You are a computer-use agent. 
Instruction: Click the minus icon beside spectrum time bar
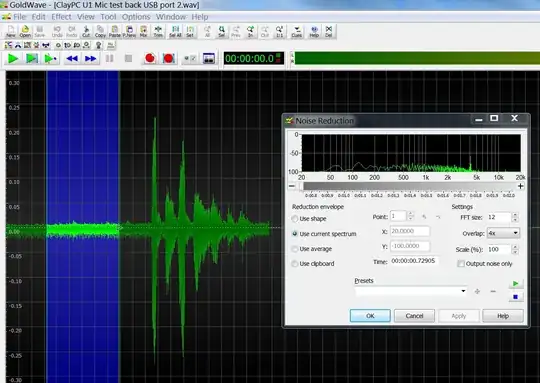292,186
